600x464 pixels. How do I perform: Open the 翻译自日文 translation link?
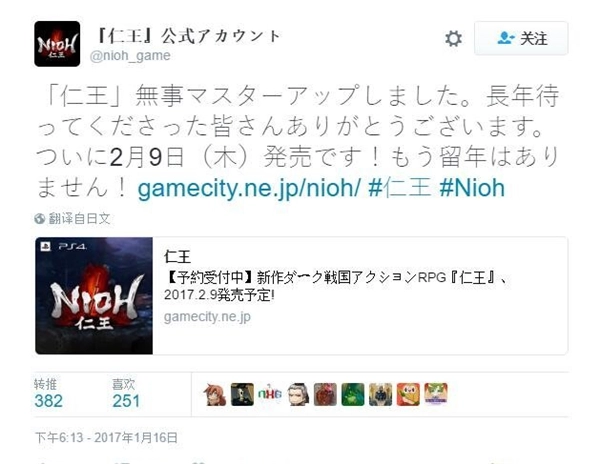(x=80, y=219)
